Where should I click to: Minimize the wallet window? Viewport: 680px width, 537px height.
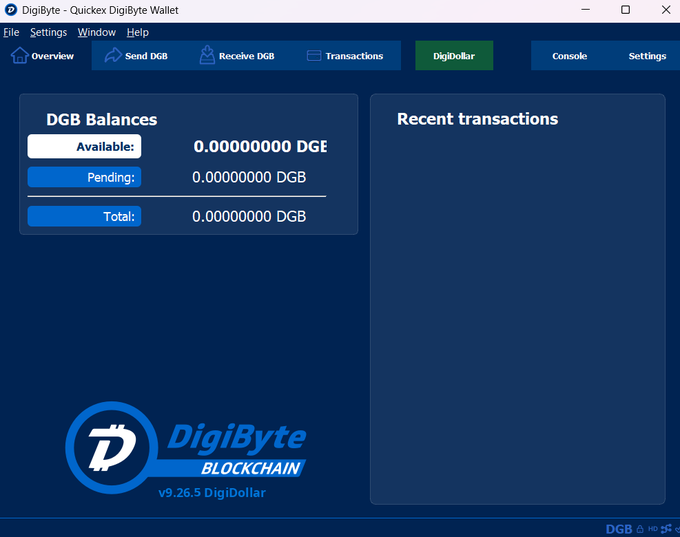point(585,10)
